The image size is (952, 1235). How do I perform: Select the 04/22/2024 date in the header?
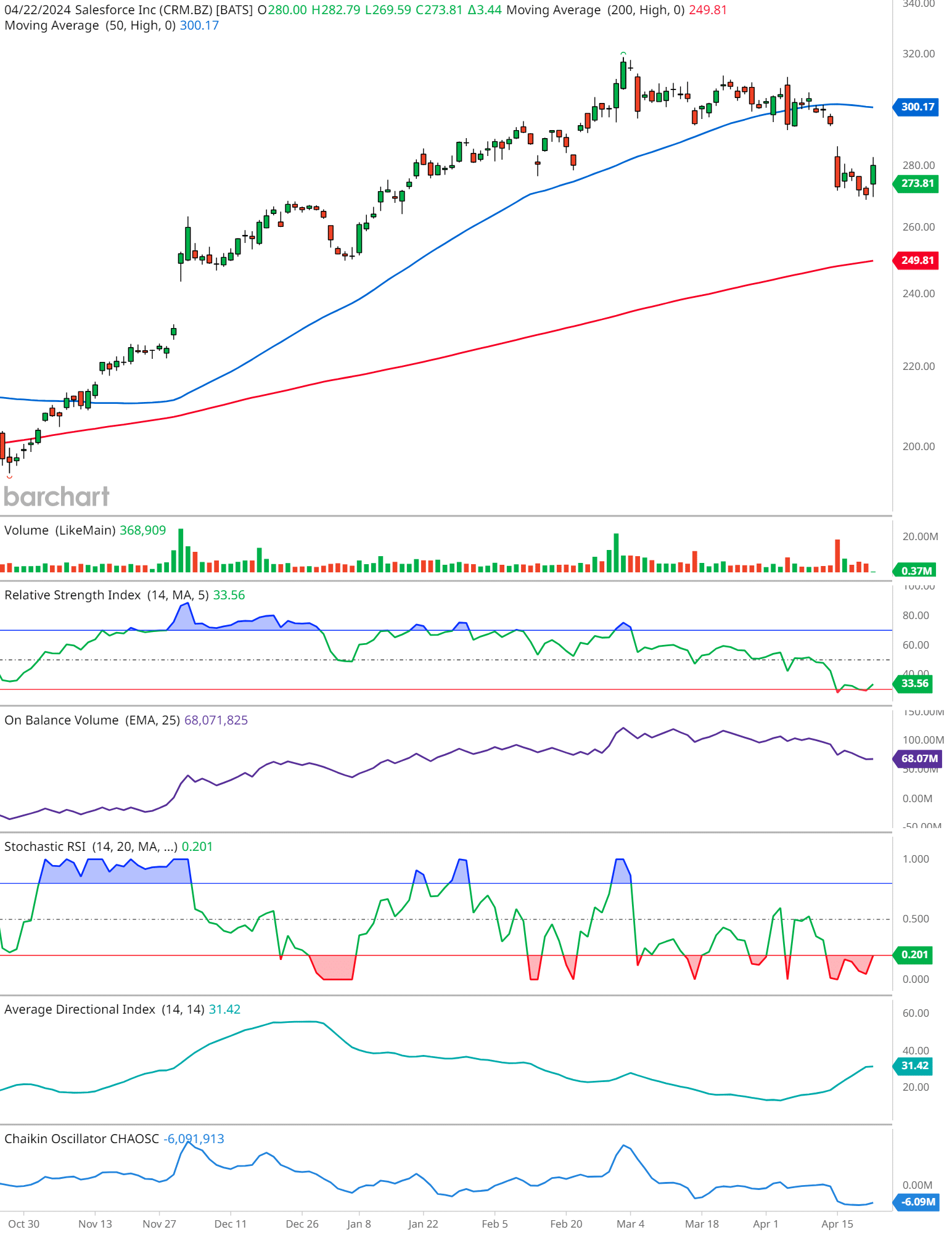(37, 10)
